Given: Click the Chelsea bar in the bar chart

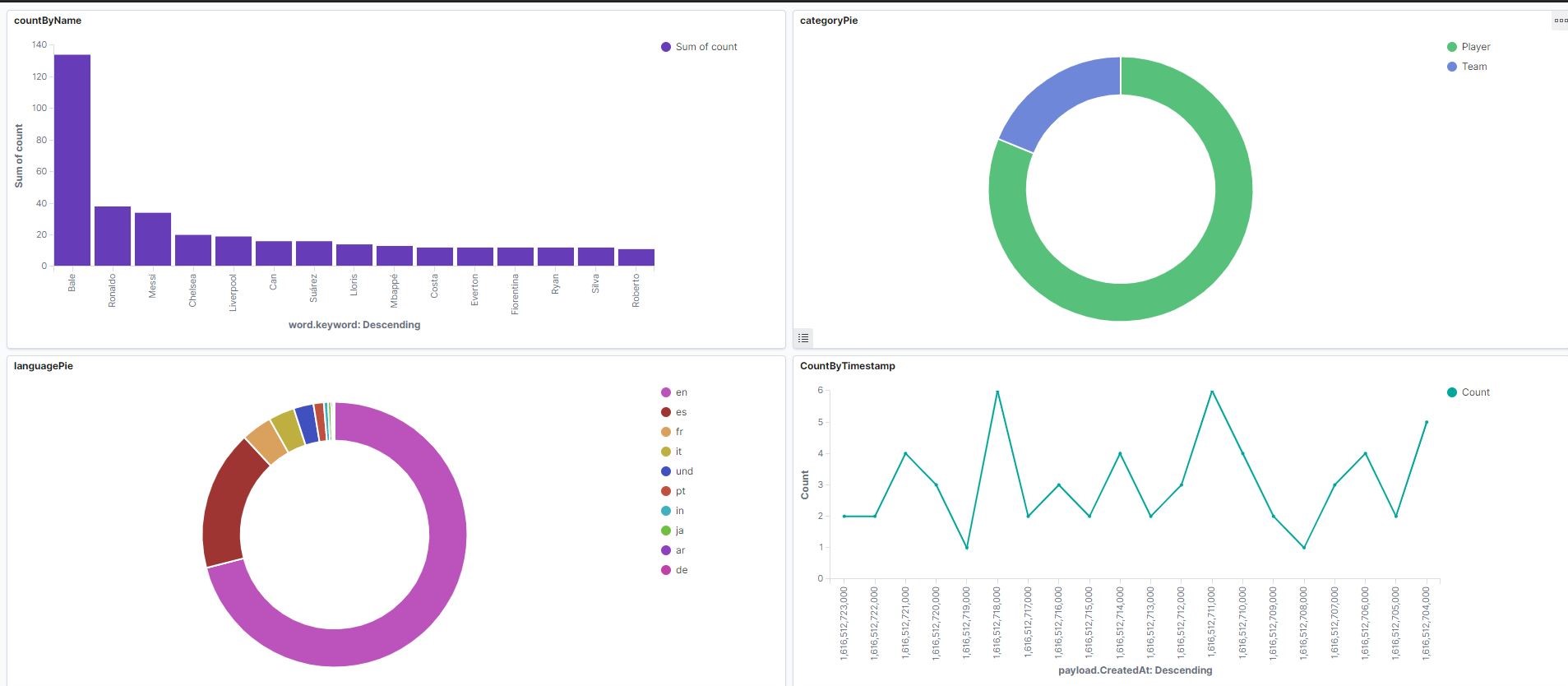Looking at the screenshot, I should coord(193,250).
